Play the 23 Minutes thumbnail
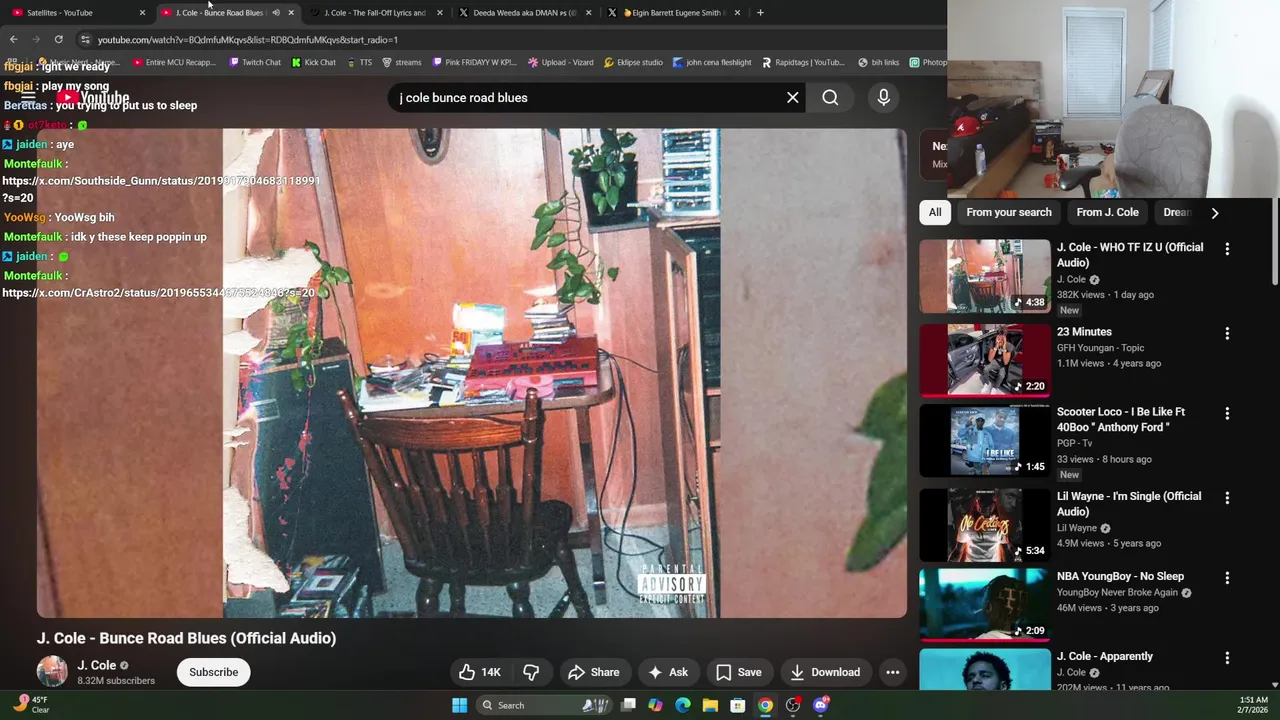This screenshot has width=1280, height=720. click(x=985, y=360)
